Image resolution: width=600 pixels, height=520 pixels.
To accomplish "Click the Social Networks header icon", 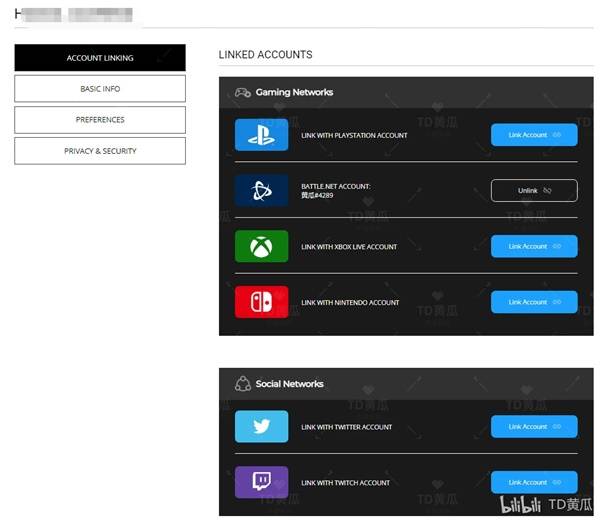I will (x=242, y=384).
